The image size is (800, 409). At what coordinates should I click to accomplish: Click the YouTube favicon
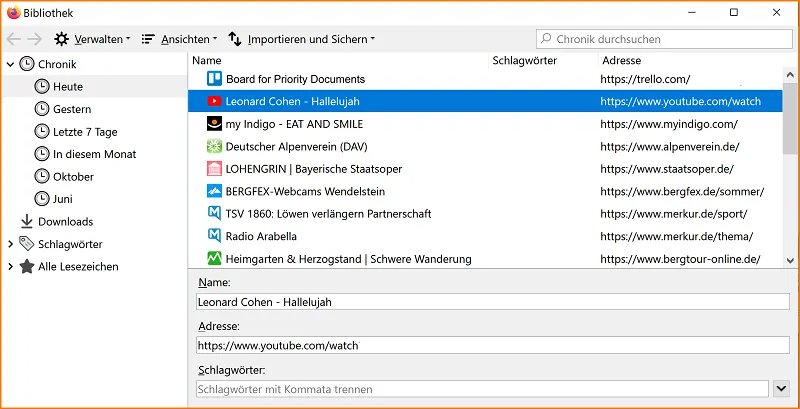coord(214,101)
